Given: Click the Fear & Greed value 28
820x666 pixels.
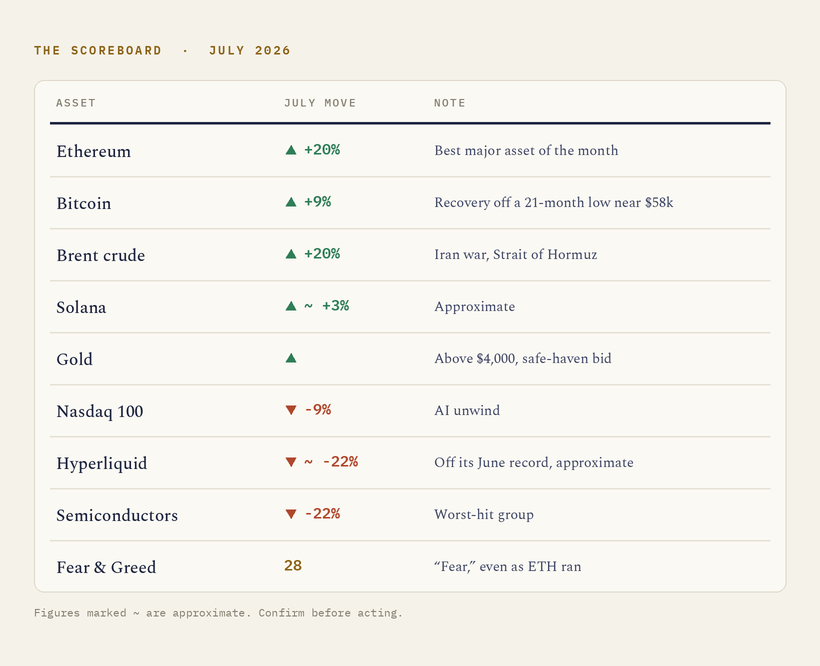Looking at the screenshot, I should [293, 566].
